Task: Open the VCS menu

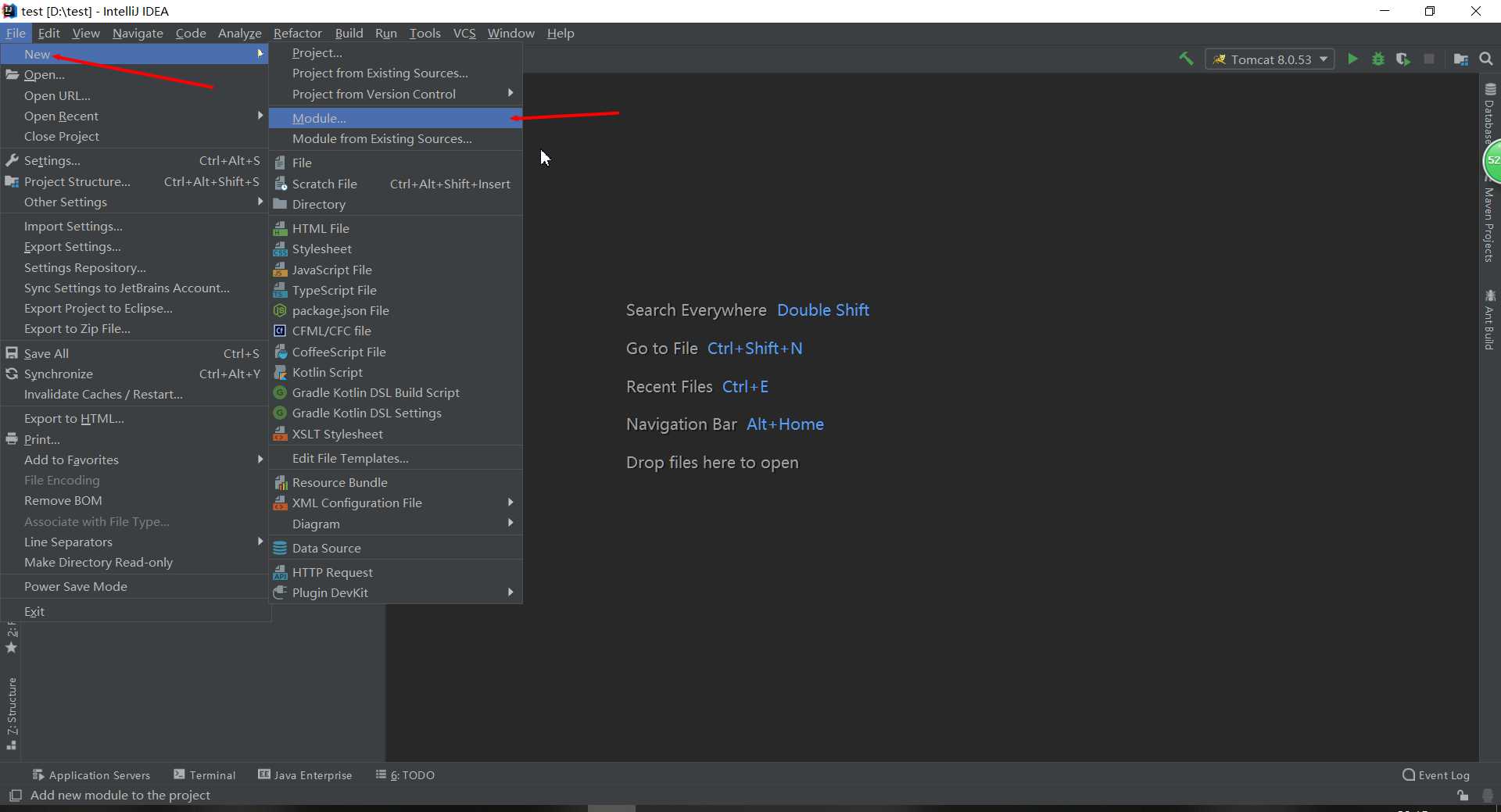Action: (464, 33)
